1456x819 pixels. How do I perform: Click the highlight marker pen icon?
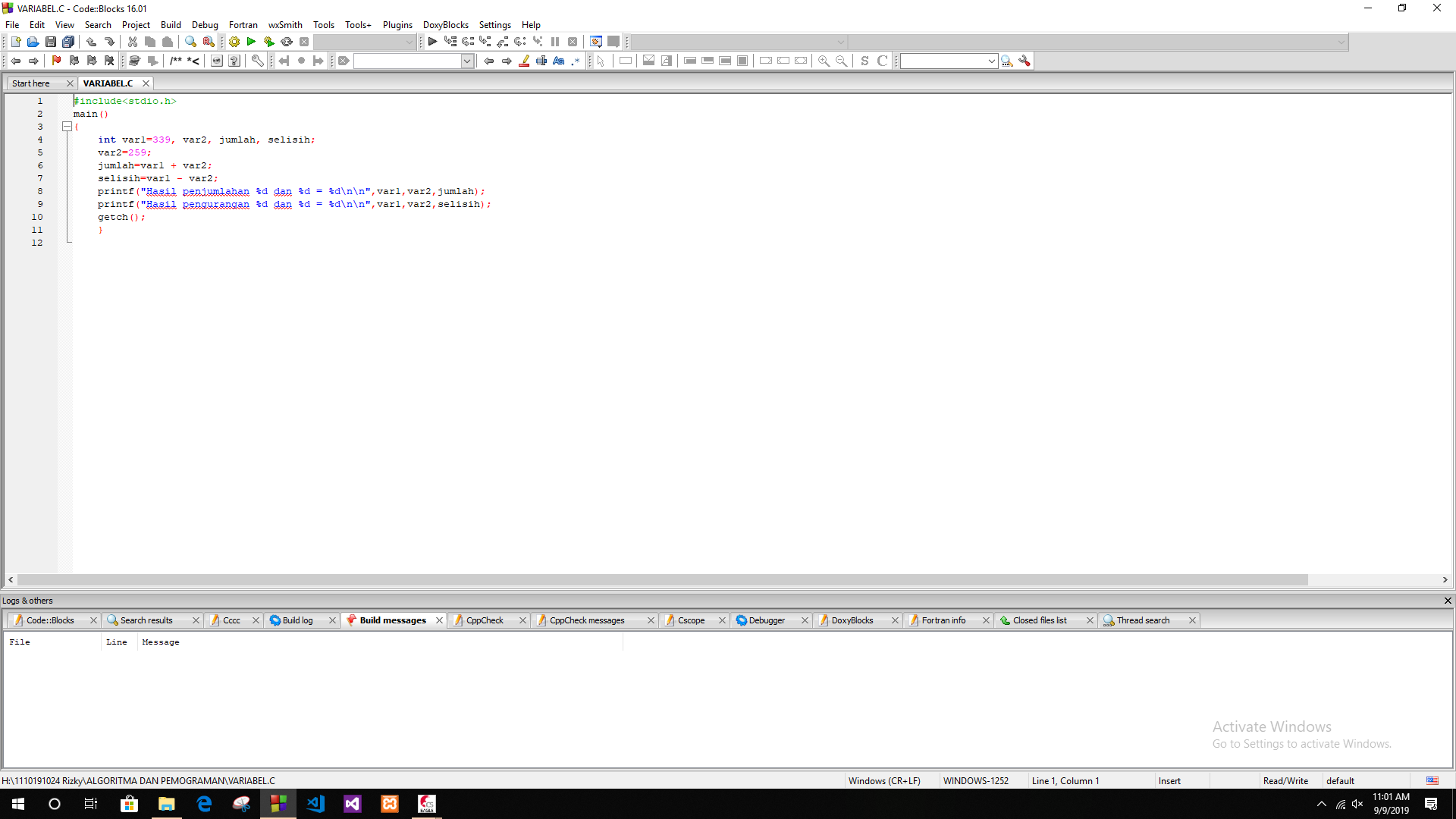(x=524, y=61)
